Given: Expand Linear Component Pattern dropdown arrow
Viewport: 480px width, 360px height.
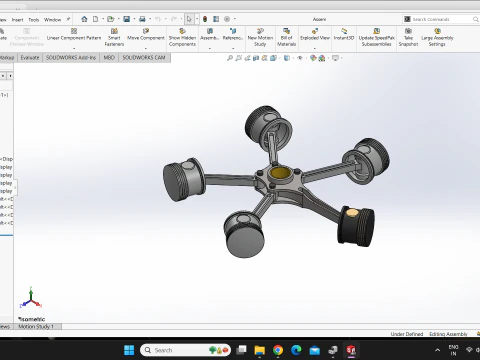Looking at the screenshot, I should click(x=74, y=48).
